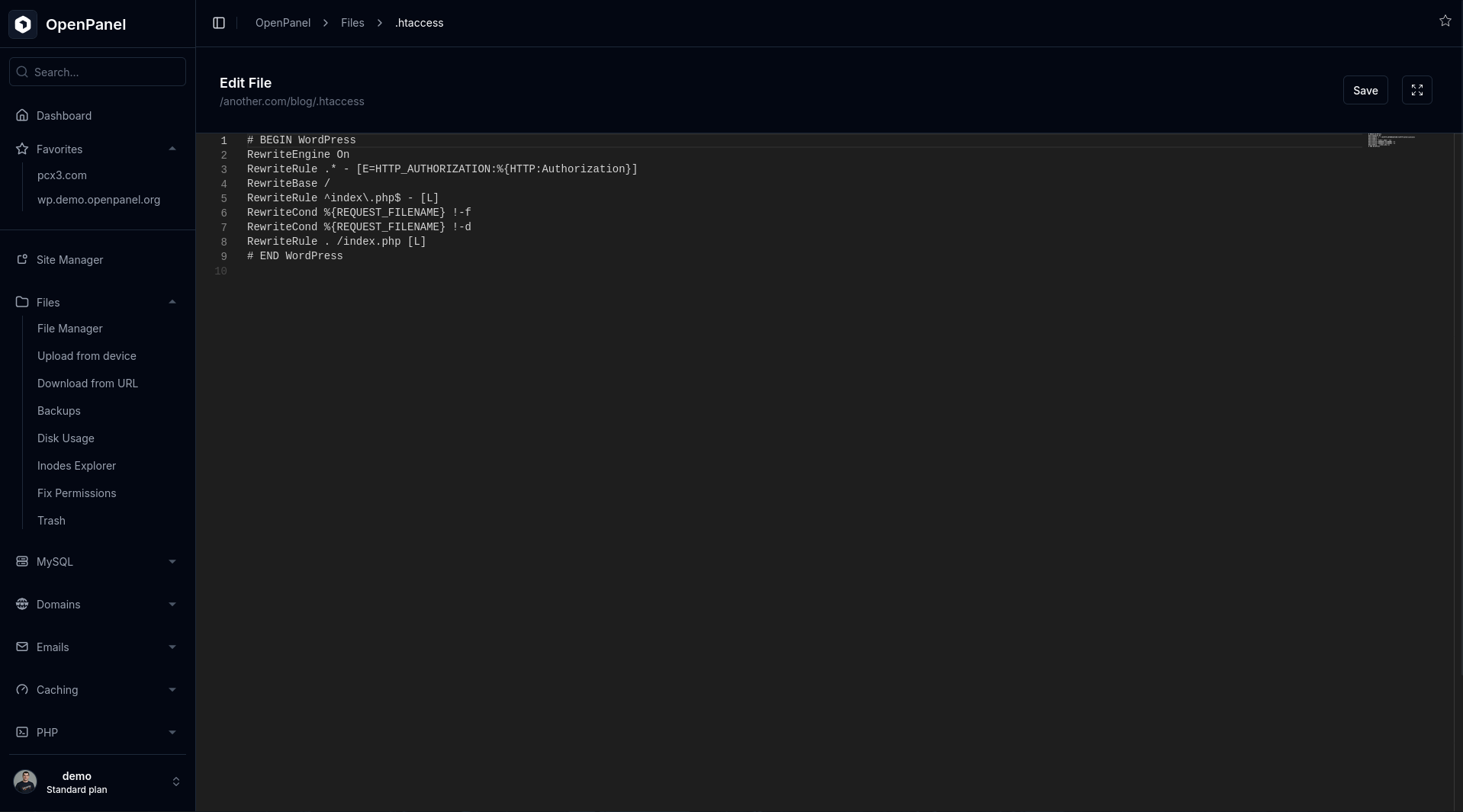Go to OpenPanel breadcrumb
This screenshot has width=1463, height=812.
[283, 23]
